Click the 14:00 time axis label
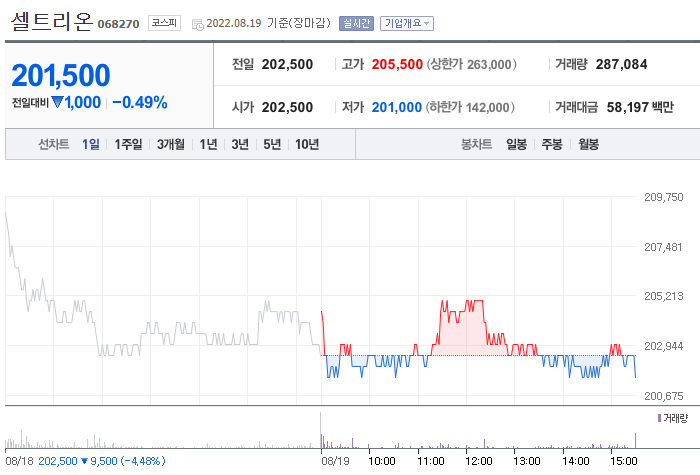The image size is (700, 475). click(575, 461)
